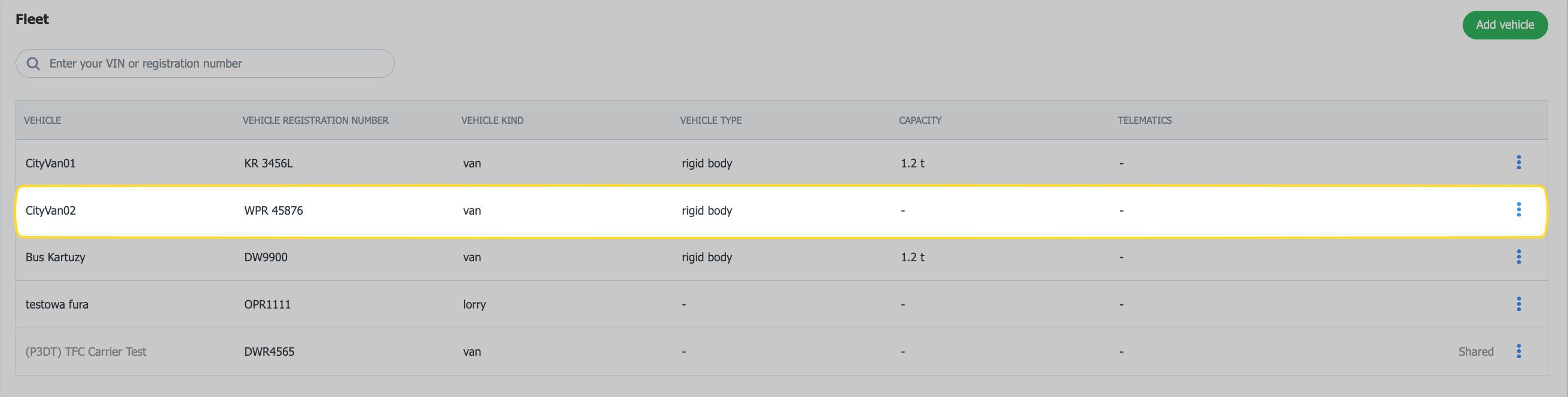Click the Vehicle column header

[x=42, y=121]
